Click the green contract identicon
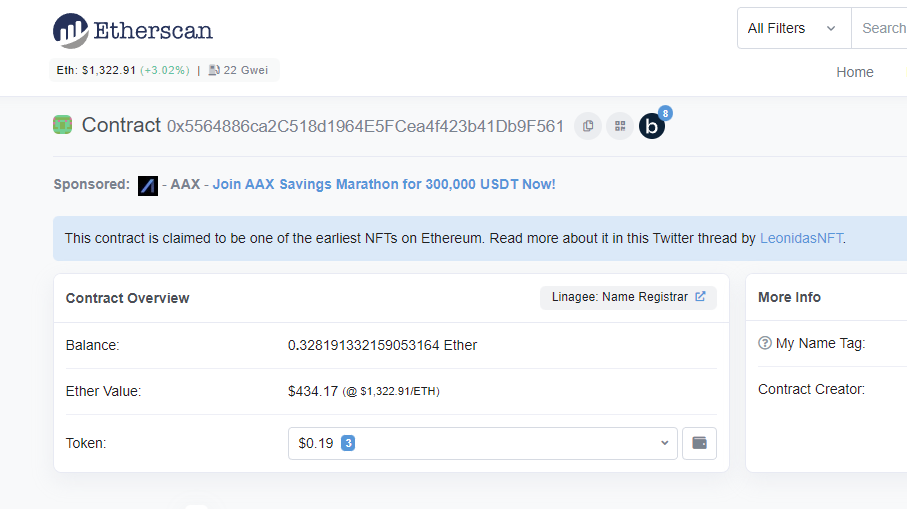The image size is (907, 509). (62, 125)
